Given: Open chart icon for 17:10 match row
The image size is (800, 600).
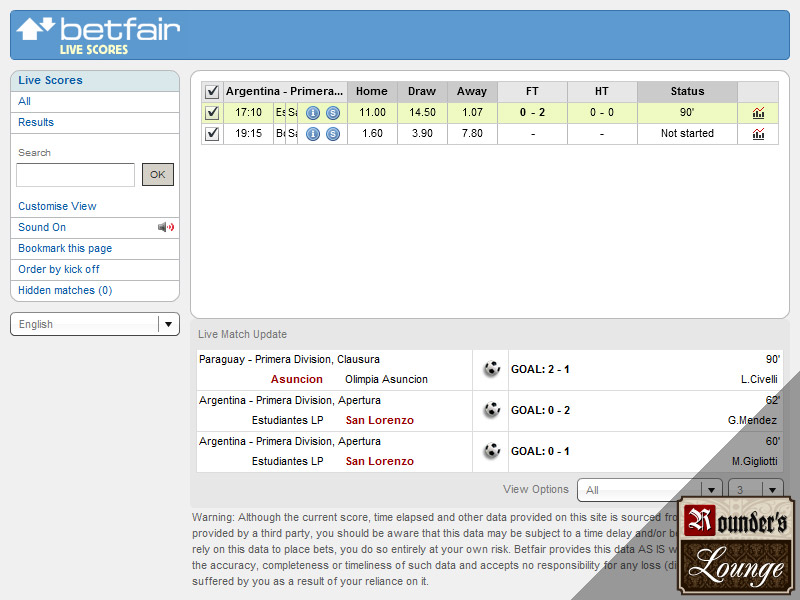Looking at the screenshot, I should pos(758,113).
